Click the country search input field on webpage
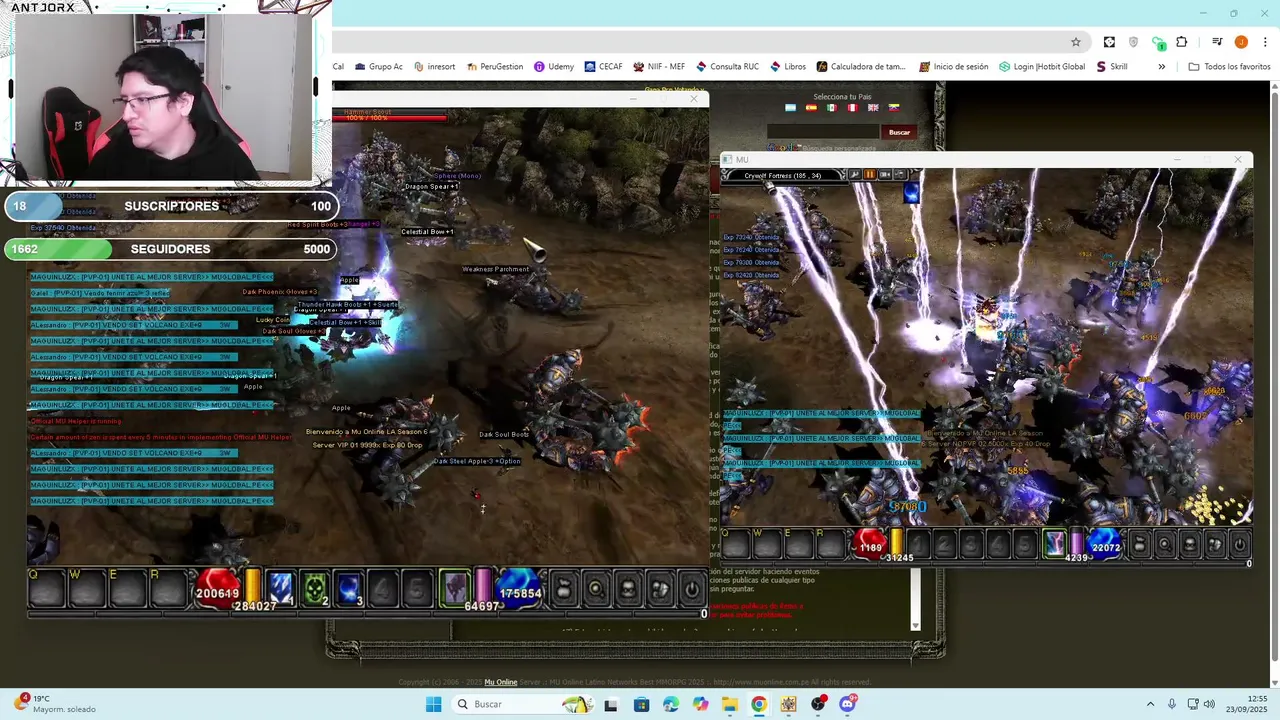 tap(823, 132)
